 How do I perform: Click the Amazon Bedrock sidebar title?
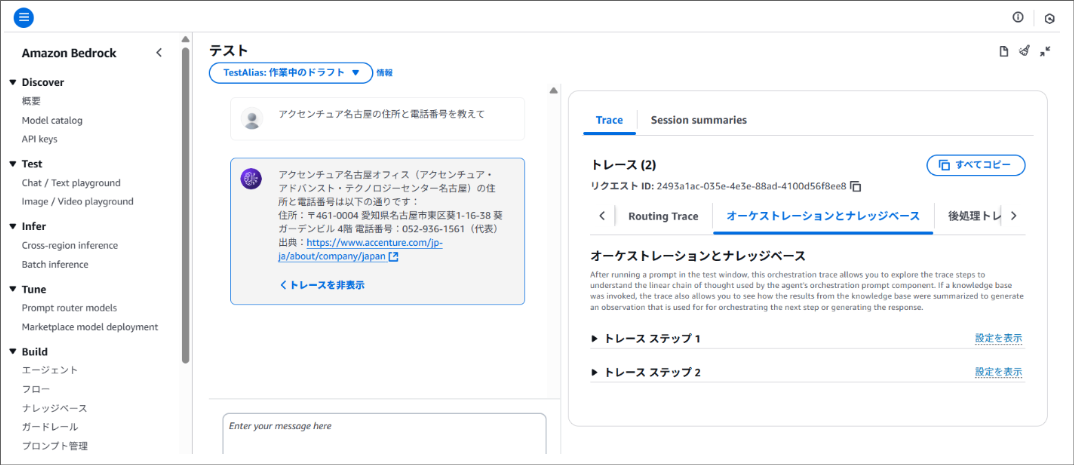(69, 53)
